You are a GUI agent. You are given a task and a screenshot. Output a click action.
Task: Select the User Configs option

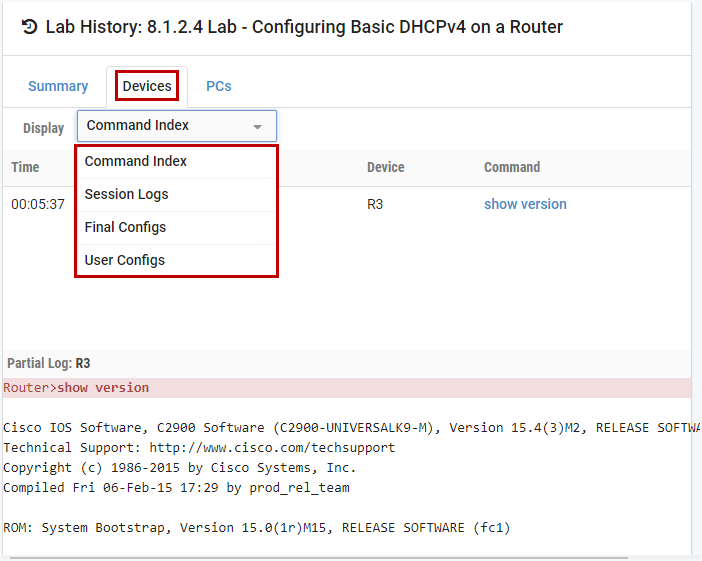[125, 260]
